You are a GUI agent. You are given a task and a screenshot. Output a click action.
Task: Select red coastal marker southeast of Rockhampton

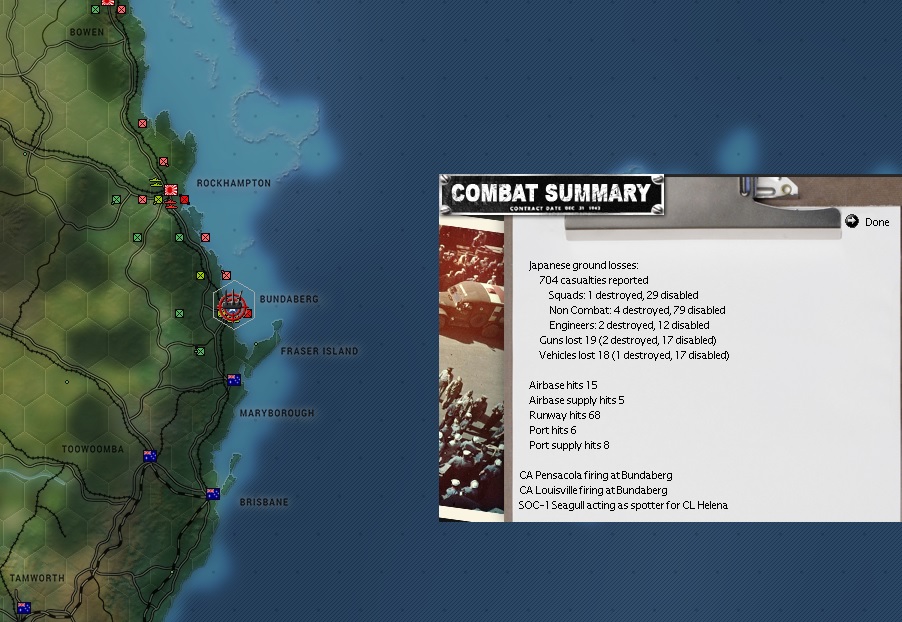pyautogui.click(x=205, y=237)
